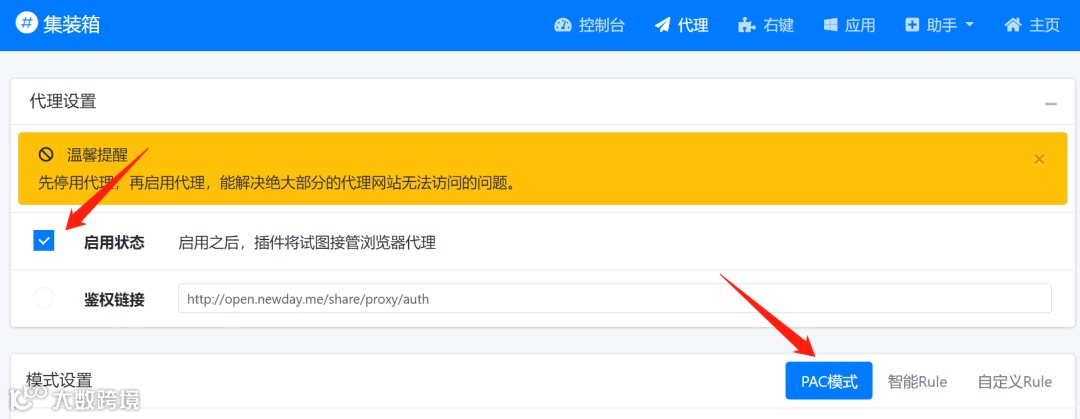
Task: Click the Windows icon beside 应用
Action: pos(831,25)
